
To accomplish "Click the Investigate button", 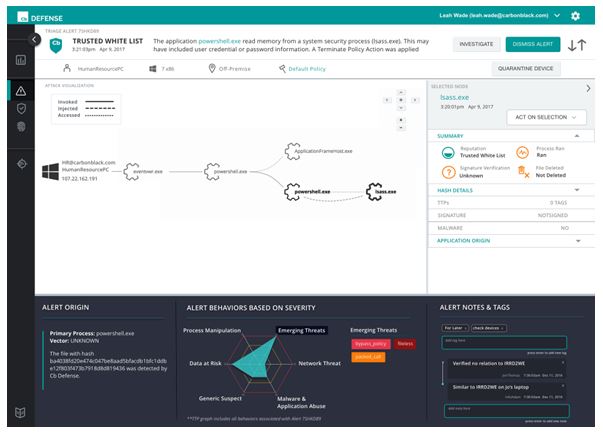I will [x=476, y=44].
